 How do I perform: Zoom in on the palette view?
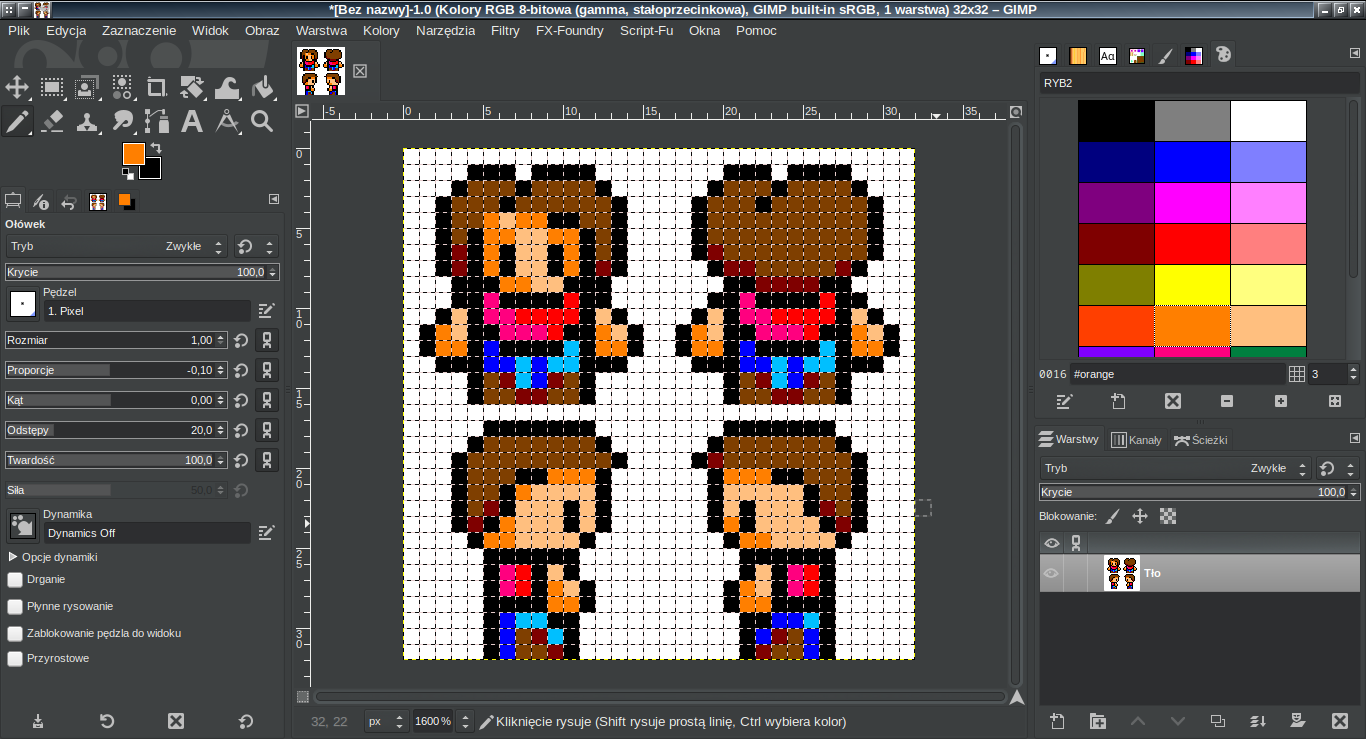coord(1281,401)
